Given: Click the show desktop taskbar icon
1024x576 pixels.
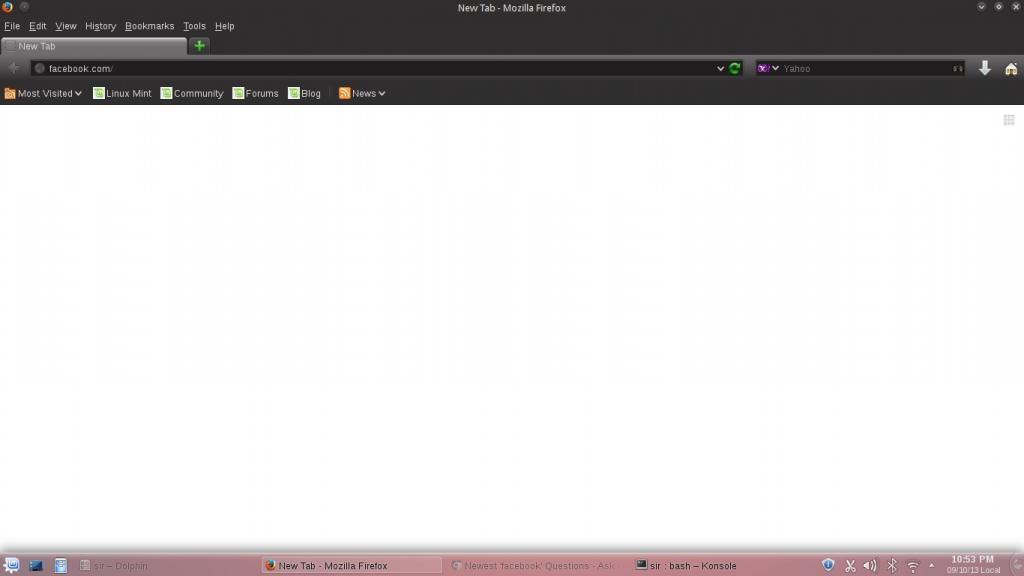Looking at the screenshot, I should [x=36, y=566].
